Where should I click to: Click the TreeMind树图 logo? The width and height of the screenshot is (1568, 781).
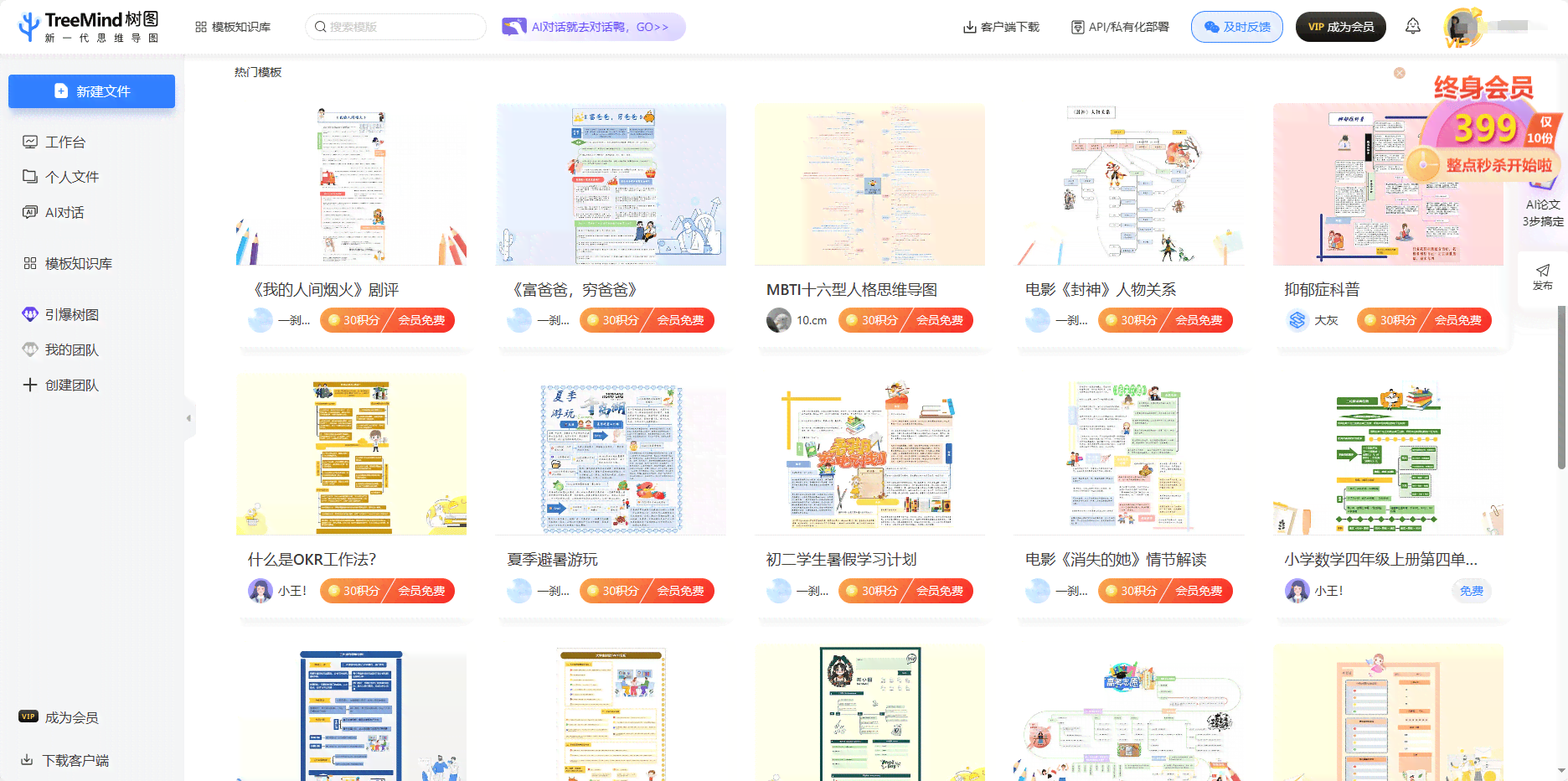[89, 27]
